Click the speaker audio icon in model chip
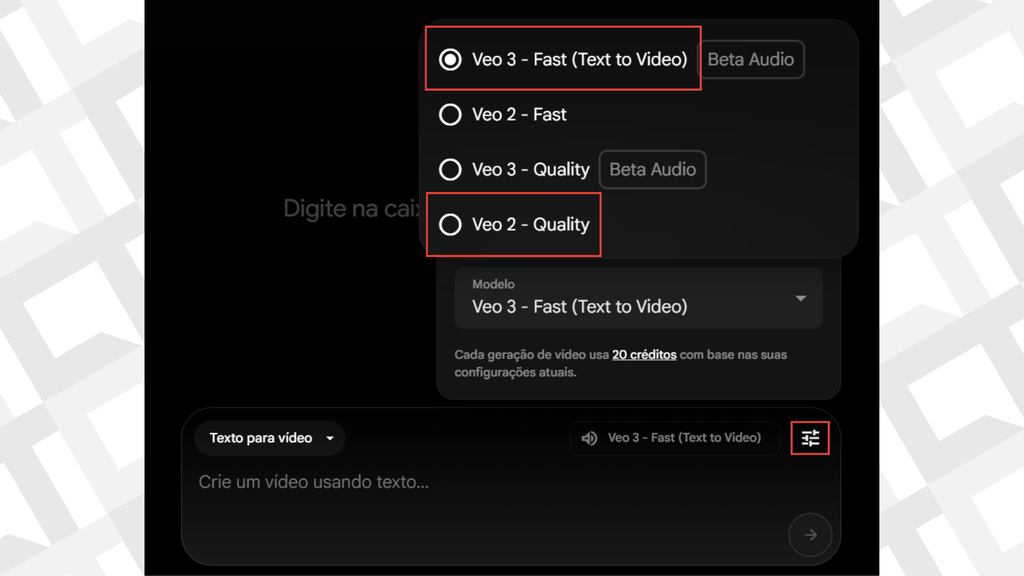The image size is (1024, 576). [x=590, y=438]
